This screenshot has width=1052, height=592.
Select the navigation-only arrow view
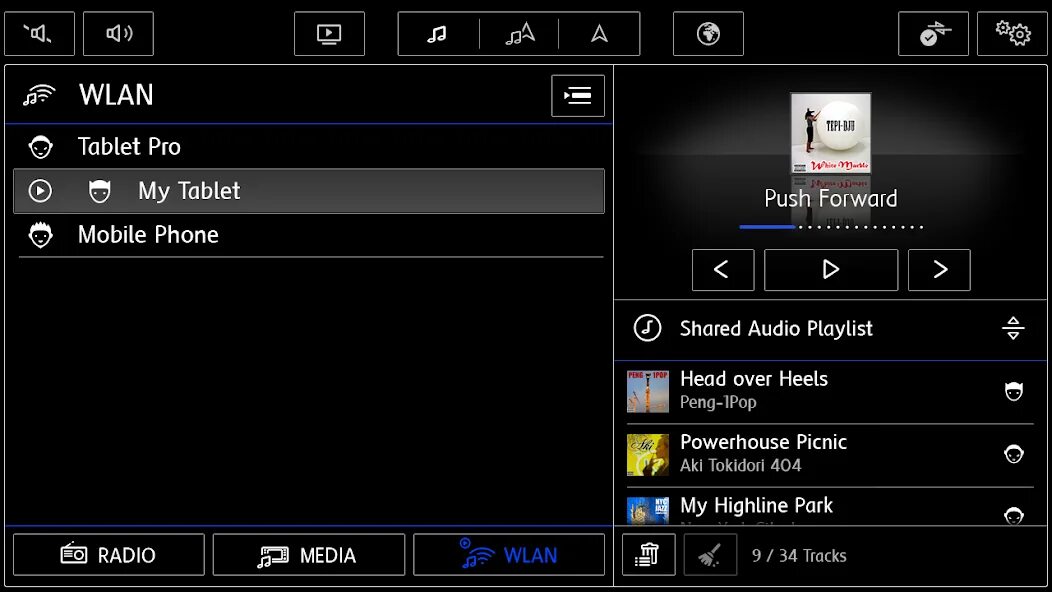pyautogui.click(x=599, y=34)
